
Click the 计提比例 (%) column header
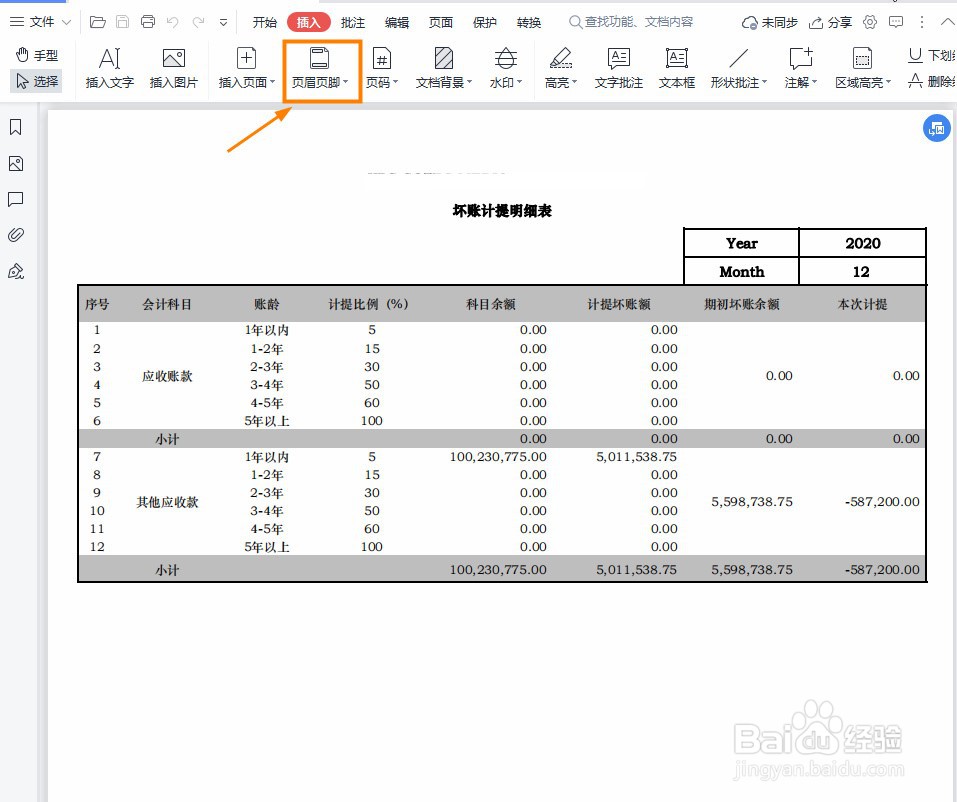tap(369, 304)
